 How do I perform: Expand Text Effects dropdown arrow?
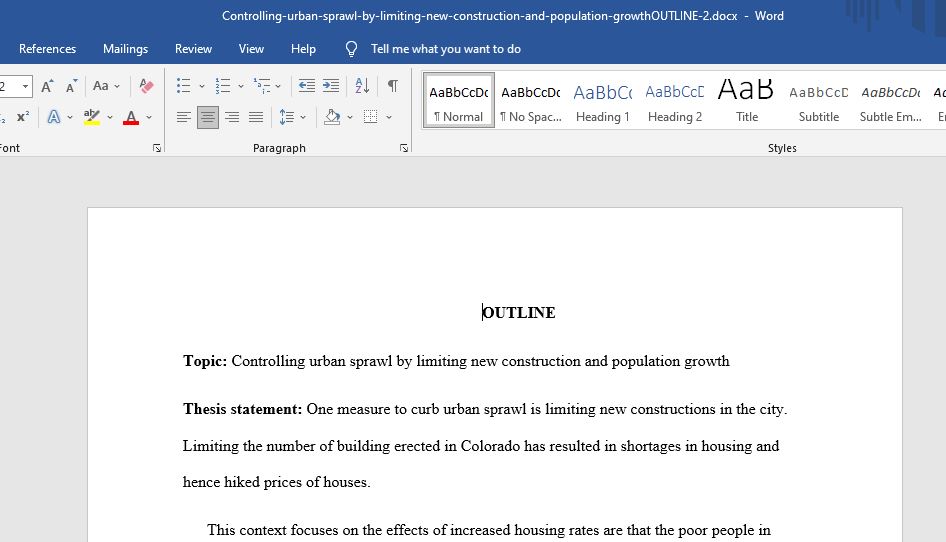(70, 117)
